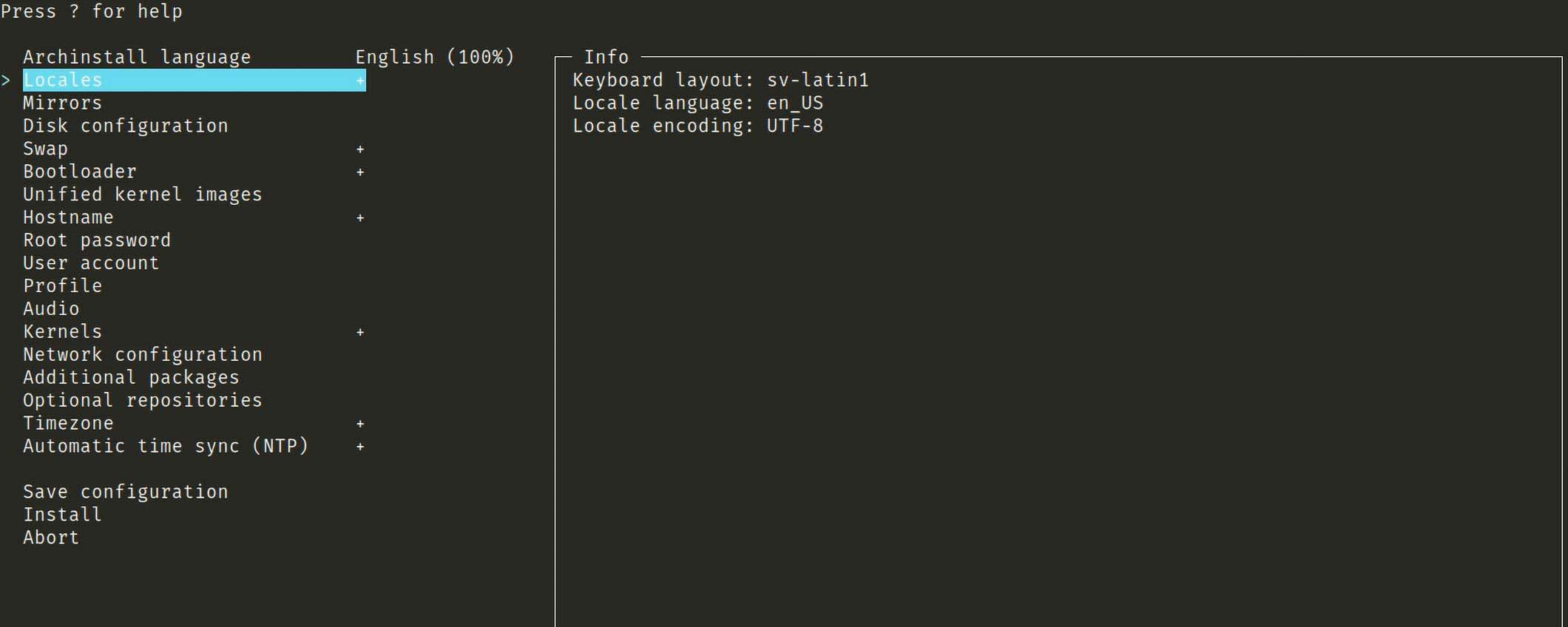The height and width of the screenshot is (627, 1568).
Task: Click the plus indicator beside Timezone
Action: [360, 424]
